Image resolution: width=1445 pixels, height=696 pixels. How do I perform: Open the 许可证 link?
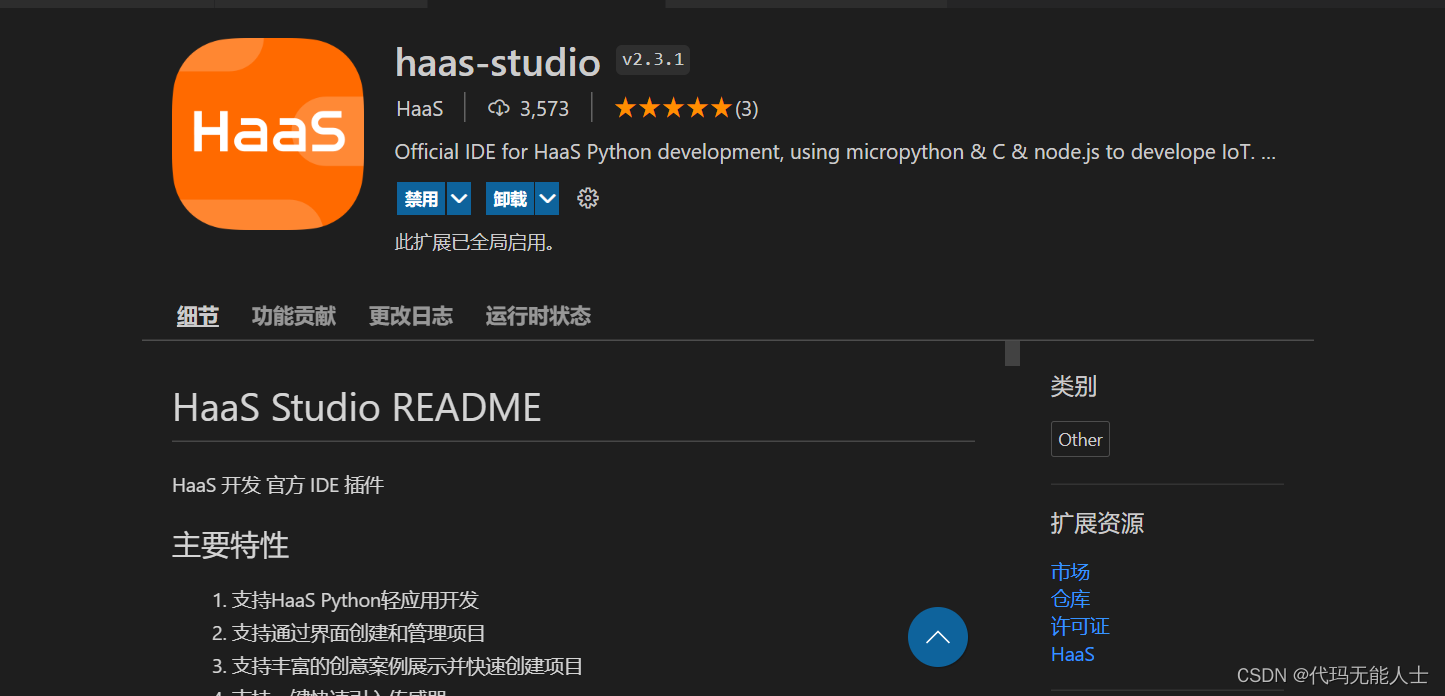tap(1080, 626)
